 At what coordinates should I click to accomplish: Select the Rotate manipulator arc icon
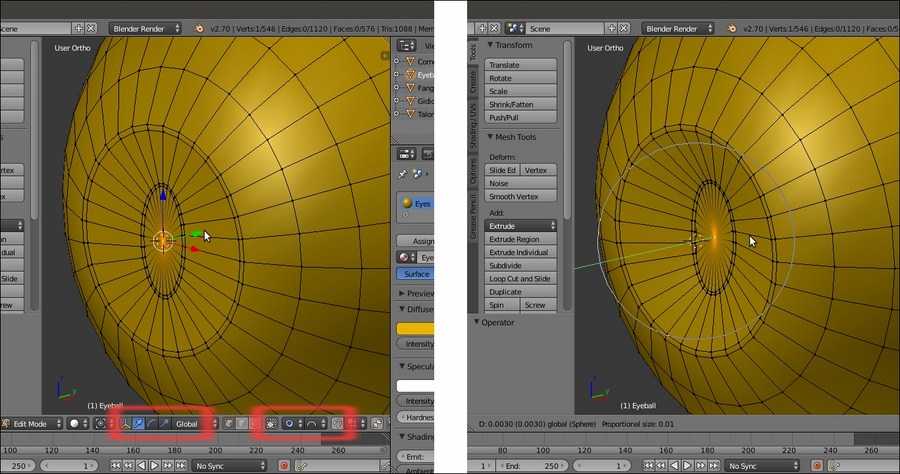(x=151, y=424)
